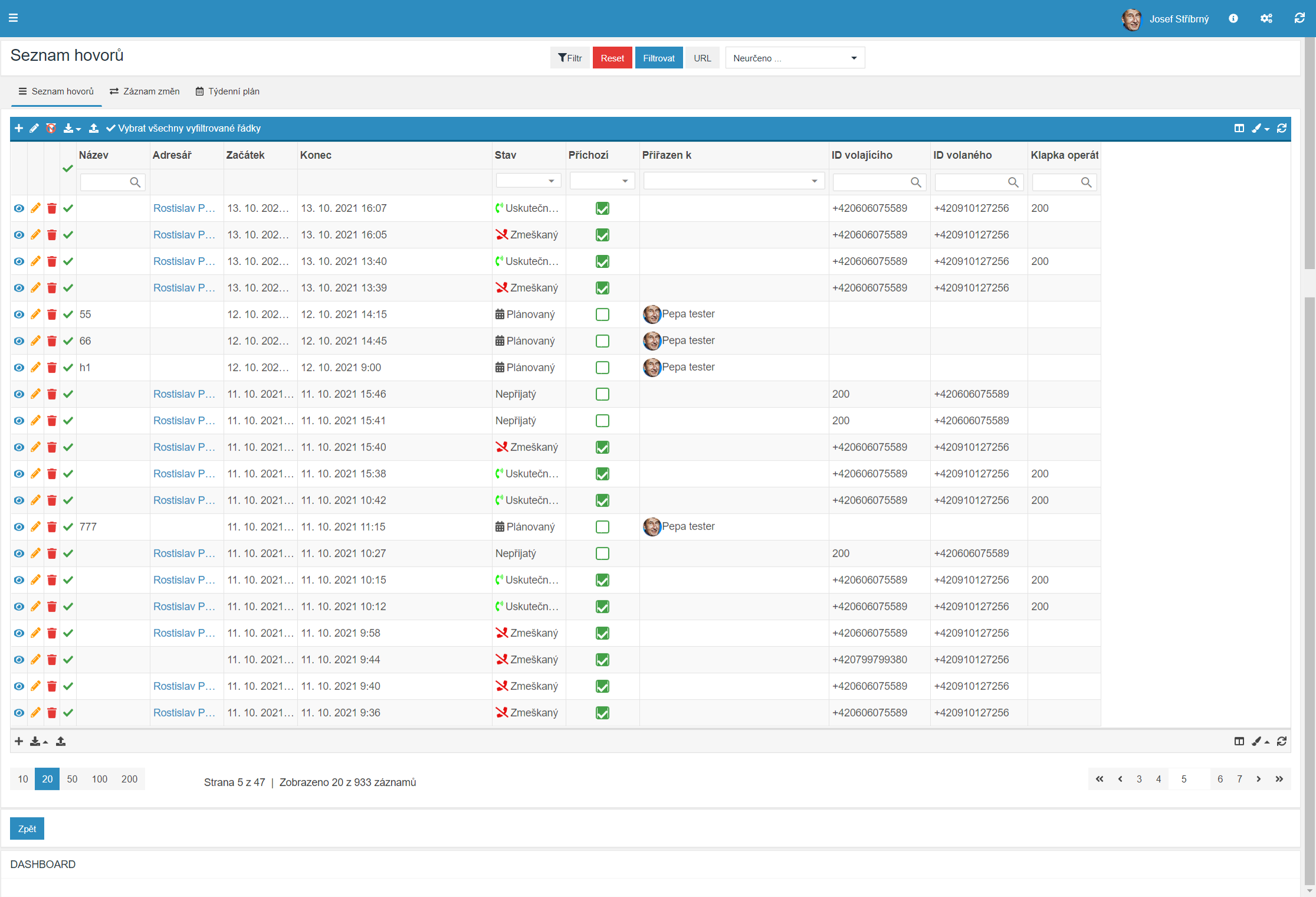Click the column chooser icon in top grid toolbar
This screenshot has width=1316, height=897.
1239,128
